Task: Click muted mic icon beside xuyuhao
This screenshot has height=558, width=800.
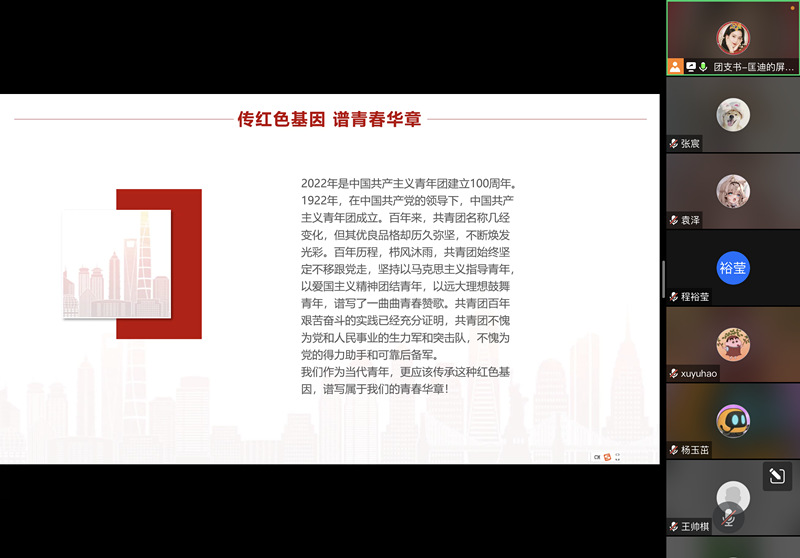Action: coord(674,374)
